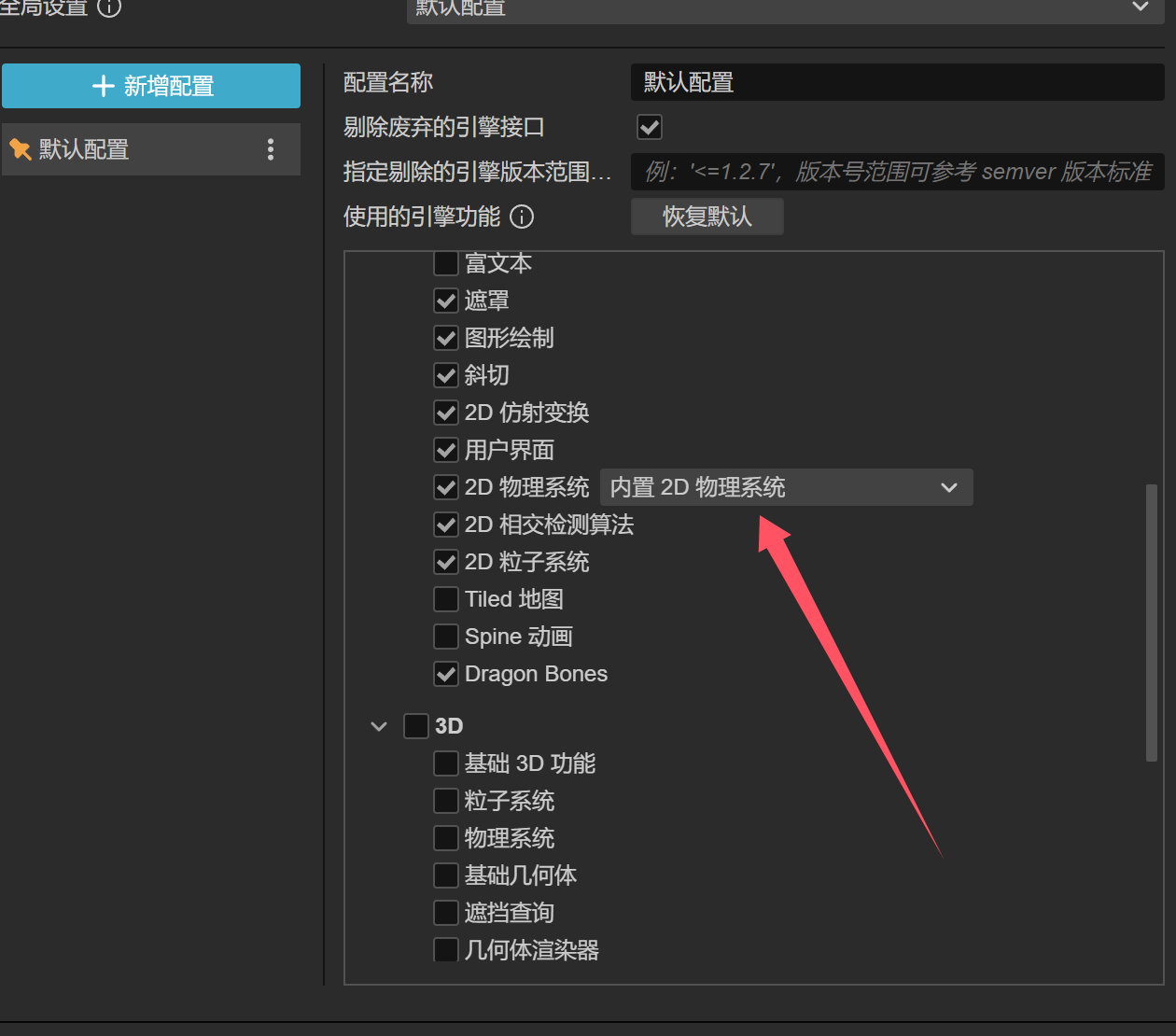Screen dimensions: 1176x1036
Task: Enable the 富文本 checkbox
Action: point(446,263)
